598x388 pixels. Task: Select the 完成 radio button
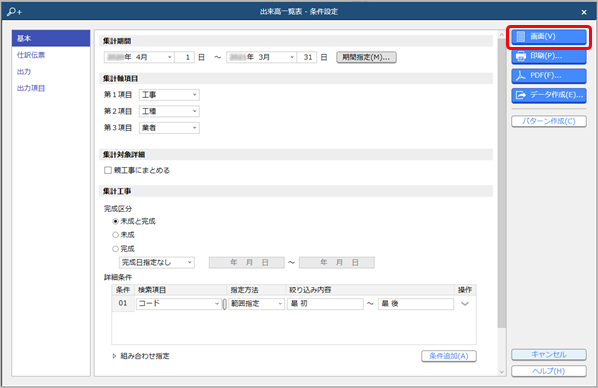click(x=115, y=249)
